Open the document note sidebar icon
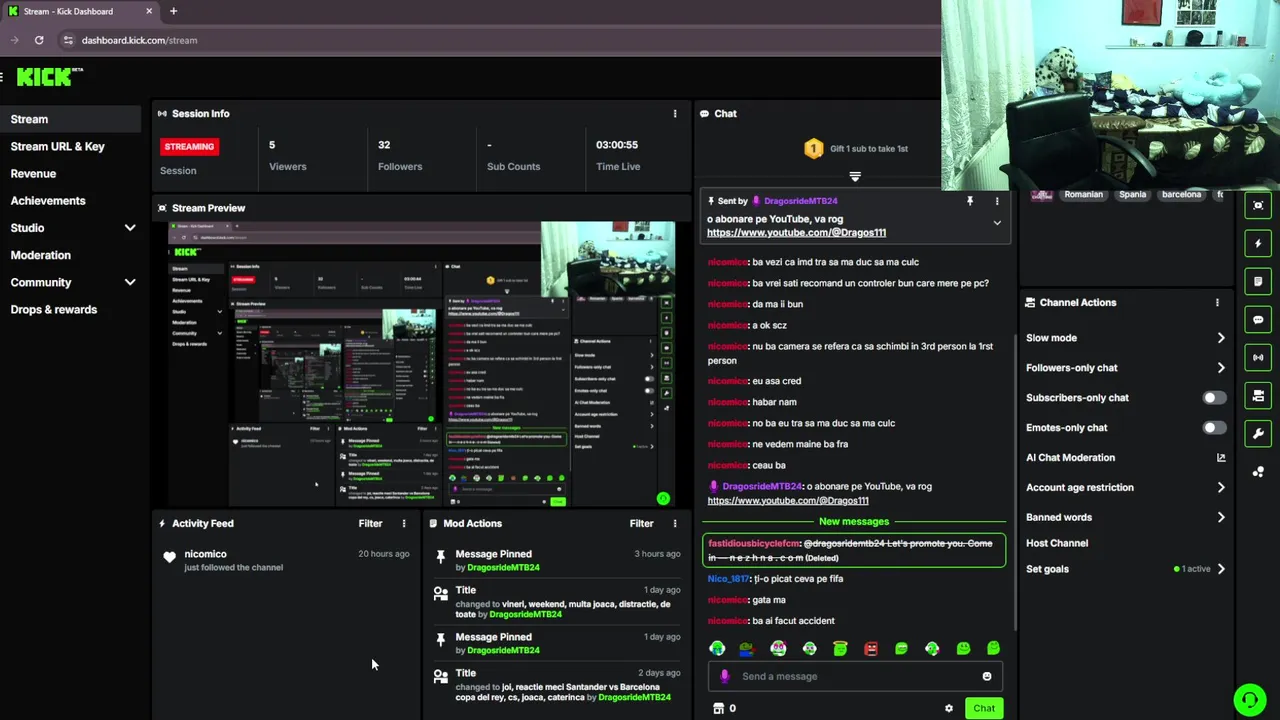This screenshot has height=720, width=1280. point(1258,281)
